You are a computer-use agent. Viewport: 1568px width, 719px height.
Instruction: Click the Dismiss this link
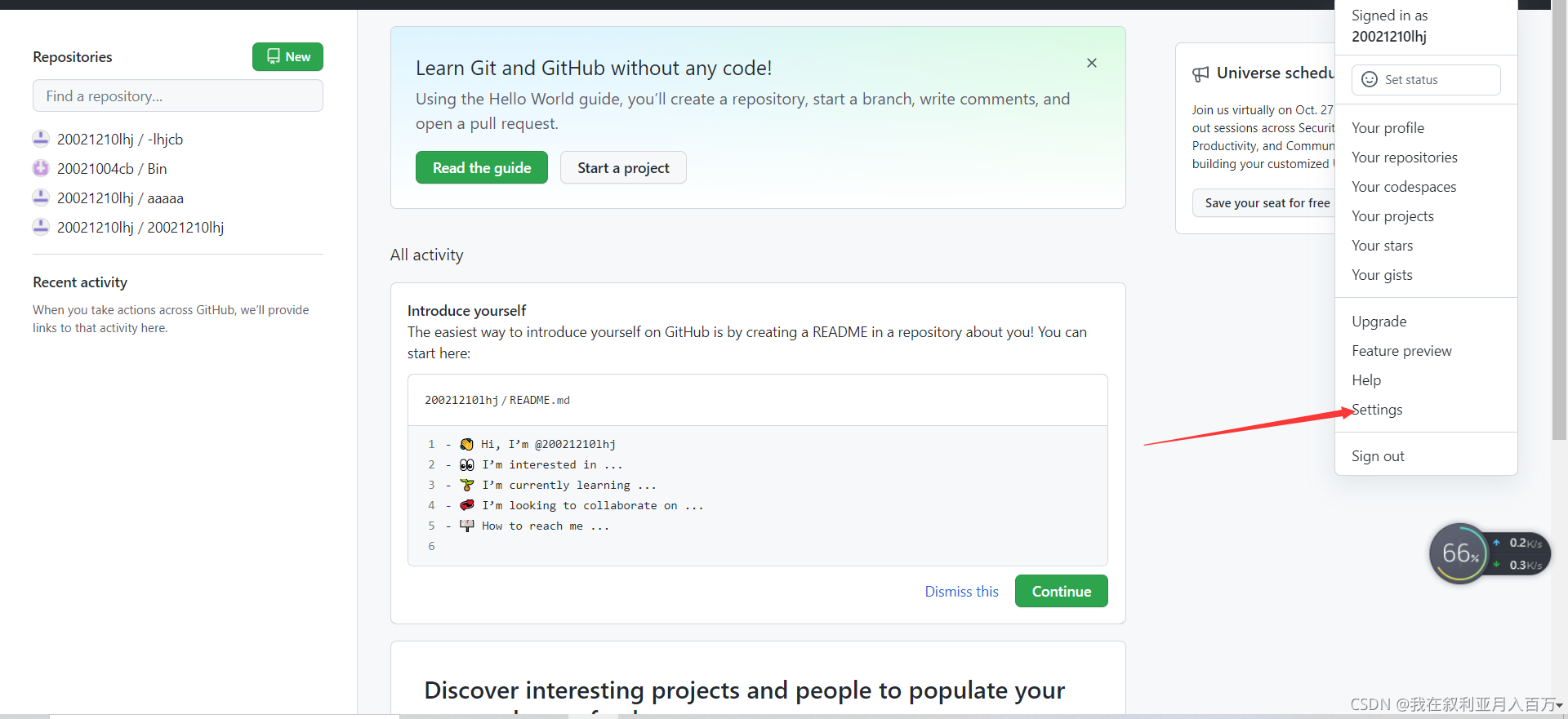961,592
